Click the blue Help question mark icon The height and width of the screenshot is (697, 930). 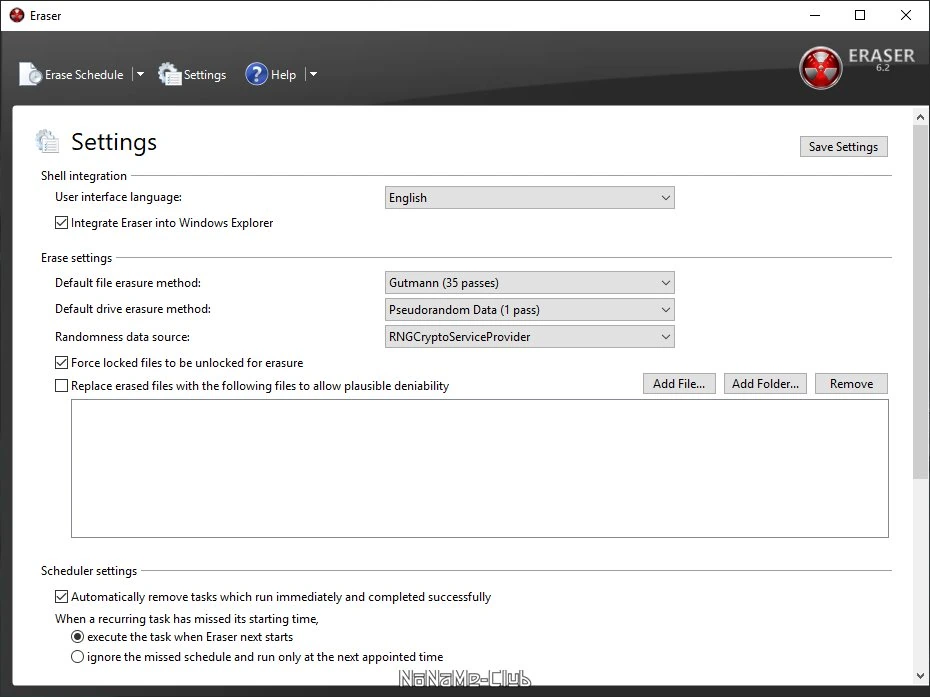click(x=256, y=74)
